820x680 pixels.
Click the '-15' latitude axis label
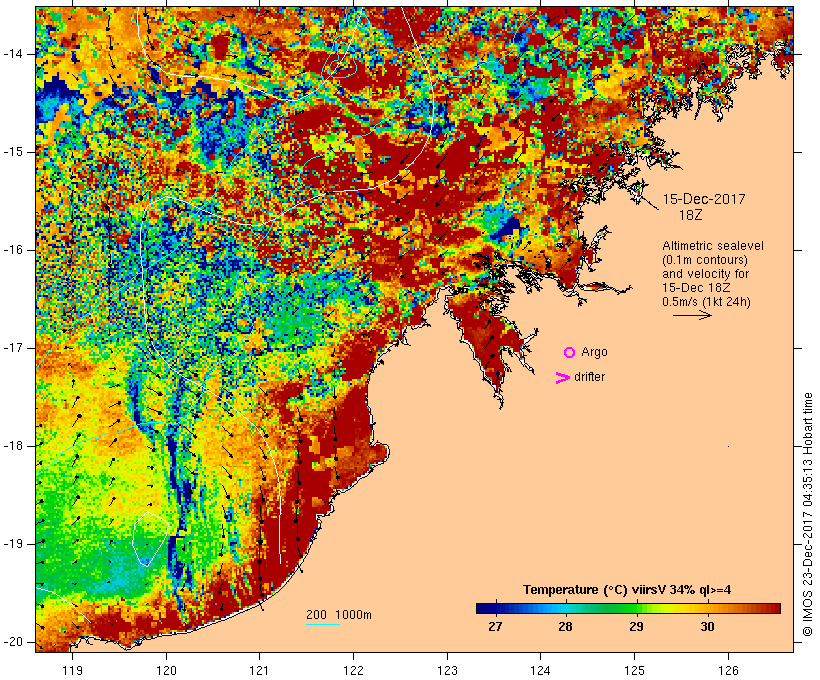(x=13, y=152)
